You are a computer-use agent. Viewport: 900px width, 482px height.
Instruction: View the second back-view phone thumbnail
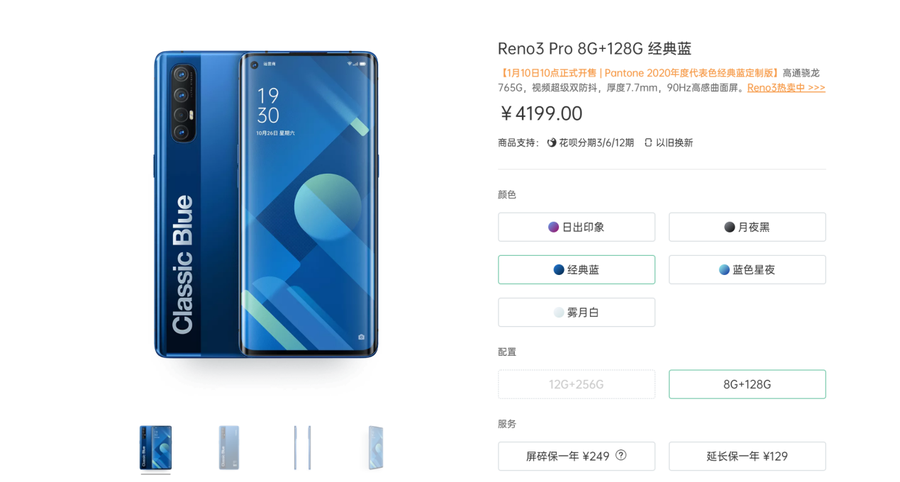click(x=229, y=448)
